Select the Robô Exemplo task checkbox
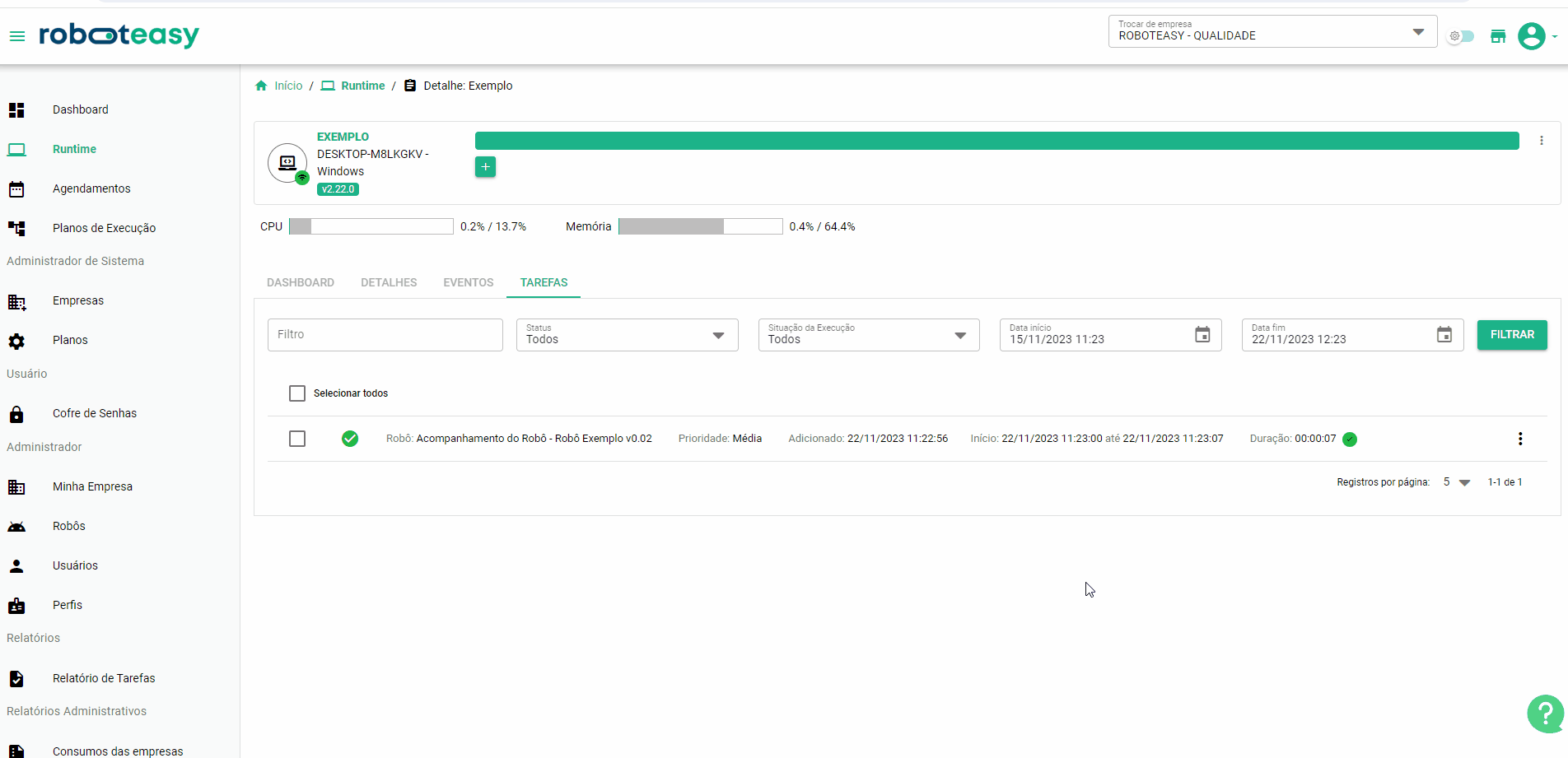Viewport: 1568px width, 758px height. pos(297,439)
